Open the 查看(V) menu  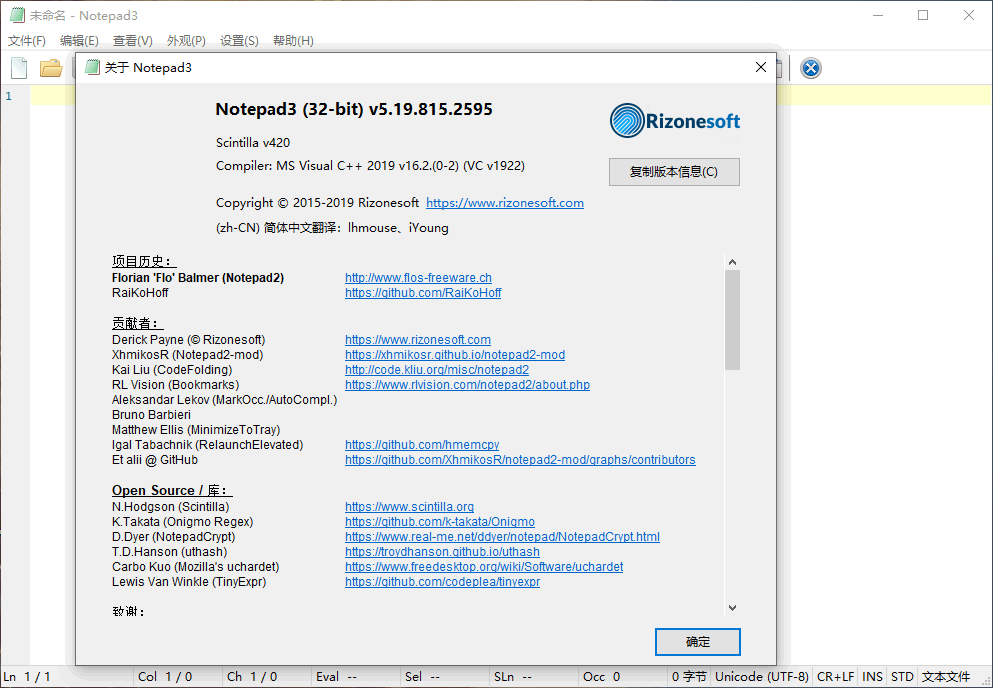[x=132, y=41]
